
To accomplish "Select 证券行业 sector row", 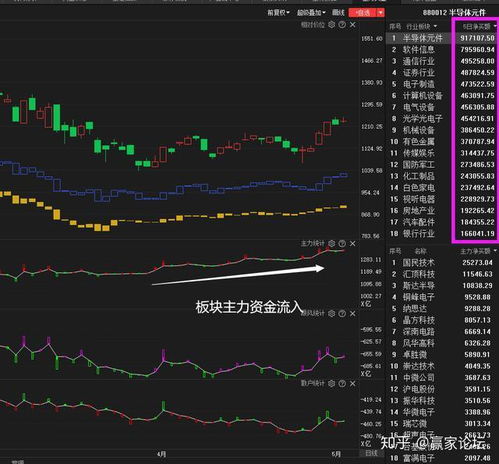I will pos(442,73).
